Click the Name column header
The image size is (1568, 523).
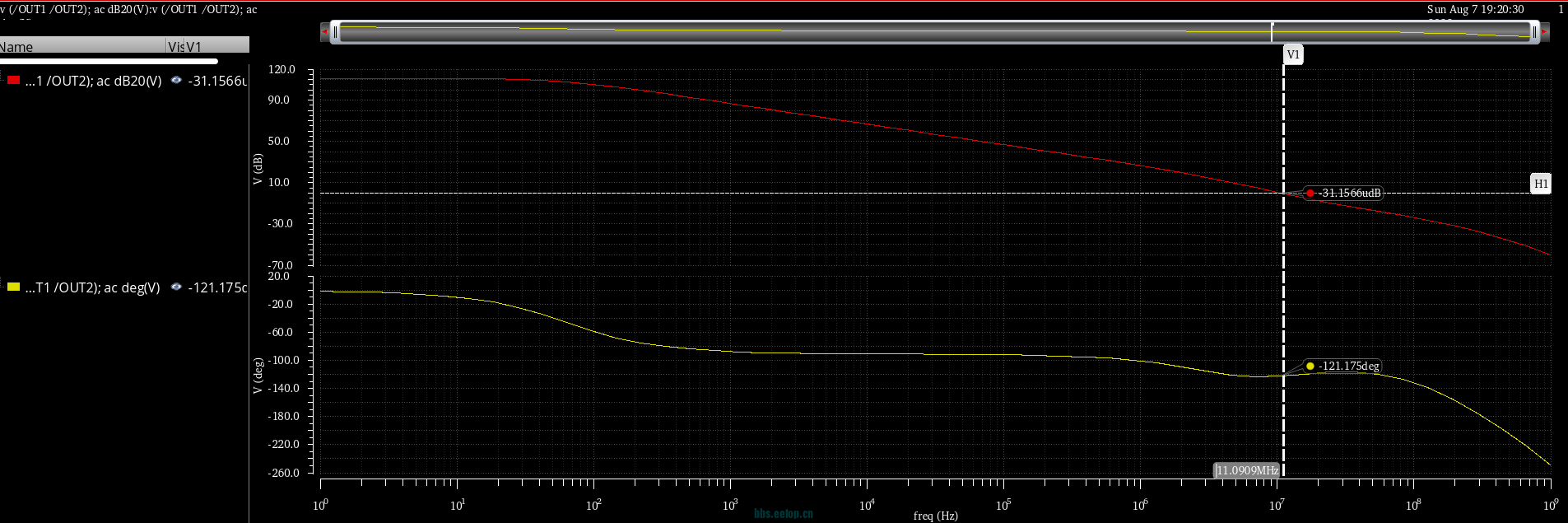pyautogui.click(x=18, y=47)
